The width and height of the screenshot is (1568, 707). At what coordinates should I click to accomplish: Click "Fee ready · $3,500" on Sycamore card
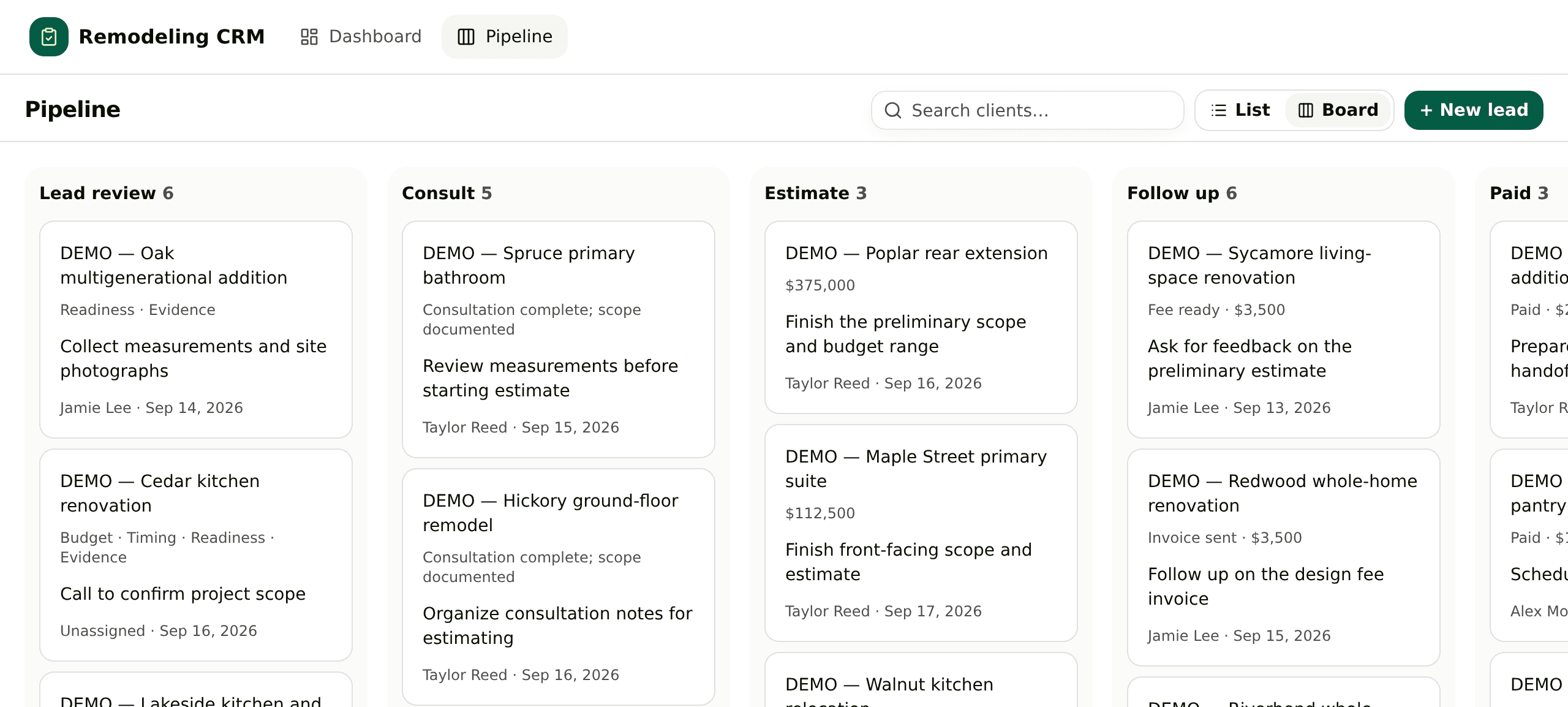tap(1216, 309)
